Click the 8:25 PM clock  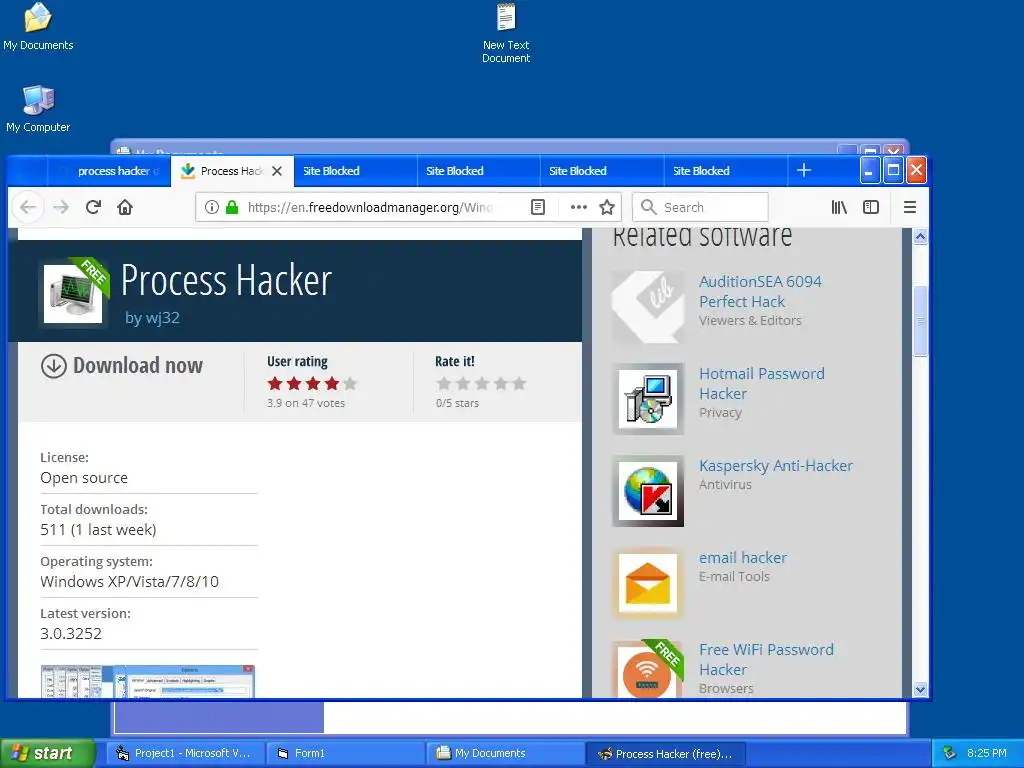pos(987,753)
